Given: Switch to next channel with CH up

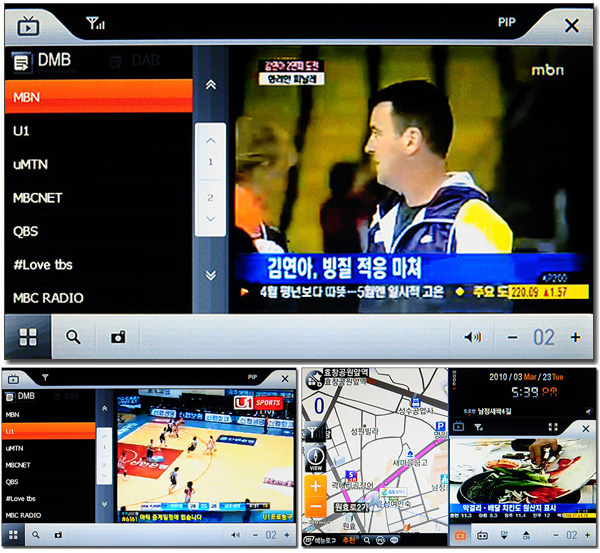Looking at the screenshot, I should pos(527,535).
